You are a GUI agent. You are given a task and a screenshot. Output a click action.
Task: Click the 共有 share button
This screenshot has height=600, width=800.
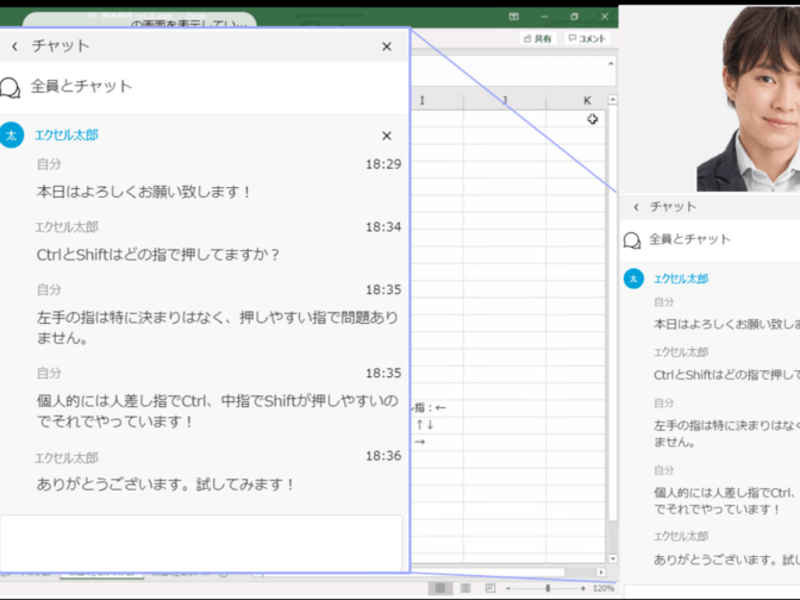pos(537,39)
